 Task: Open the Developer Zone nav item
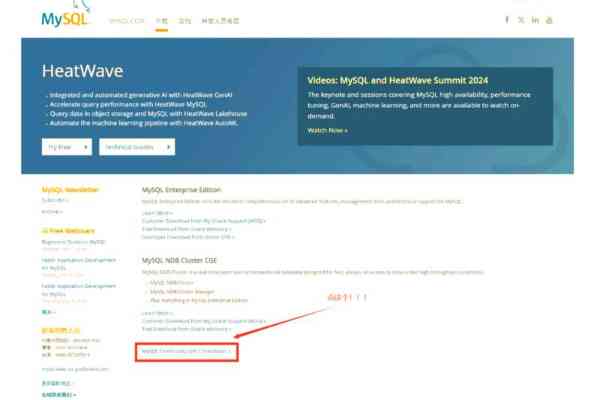point(220,21)
